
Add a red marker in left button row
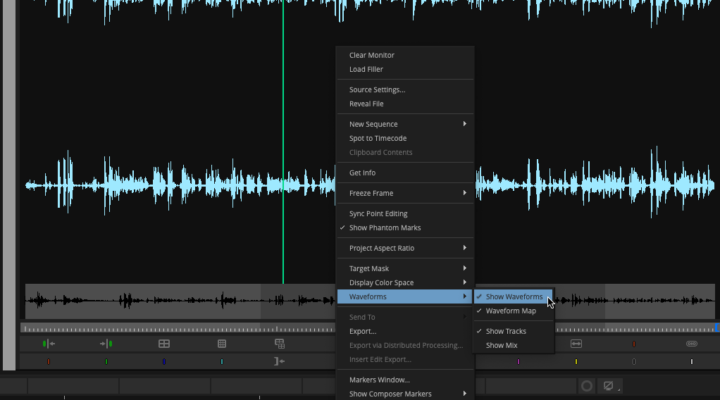click(48, 361)
